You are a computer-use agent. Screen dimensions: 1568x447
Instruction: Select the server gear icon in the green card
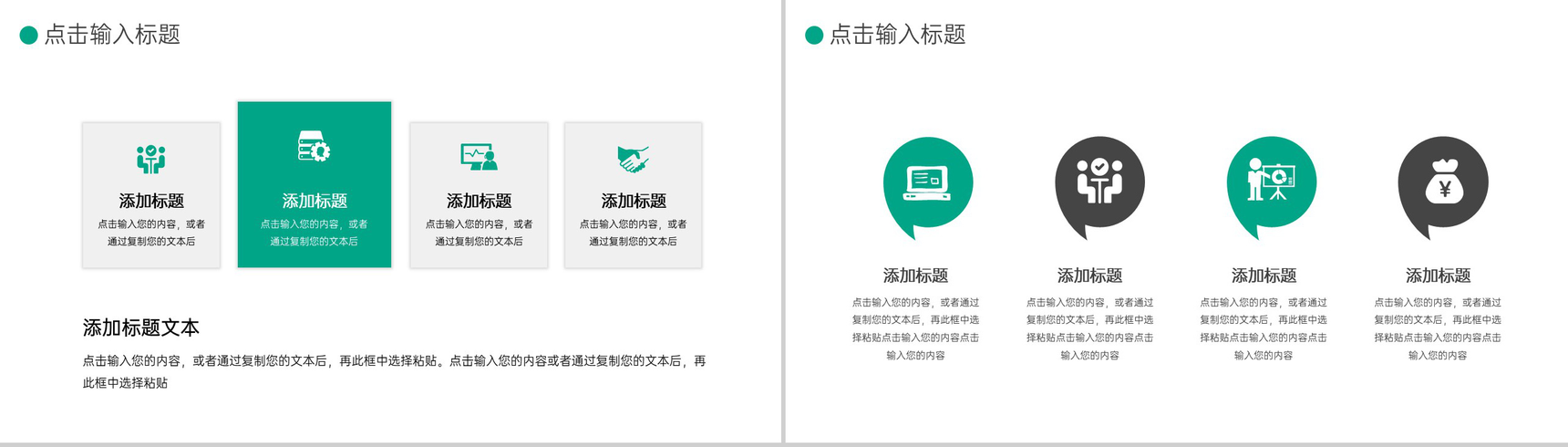click(315, 147)
